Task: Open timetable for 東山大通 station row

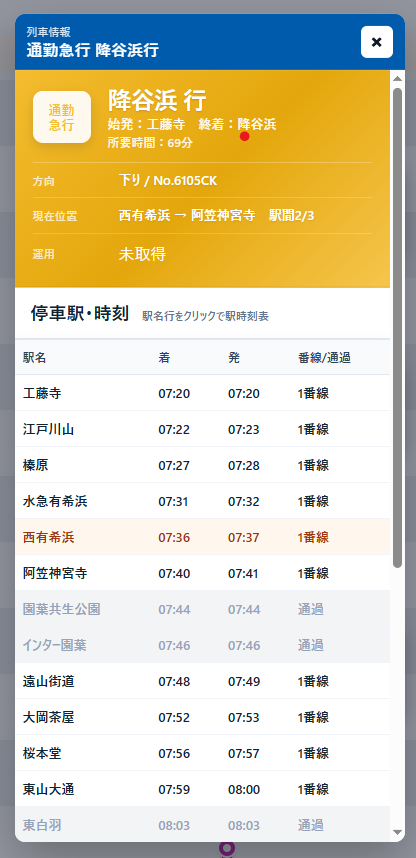Action: [203, 790]
